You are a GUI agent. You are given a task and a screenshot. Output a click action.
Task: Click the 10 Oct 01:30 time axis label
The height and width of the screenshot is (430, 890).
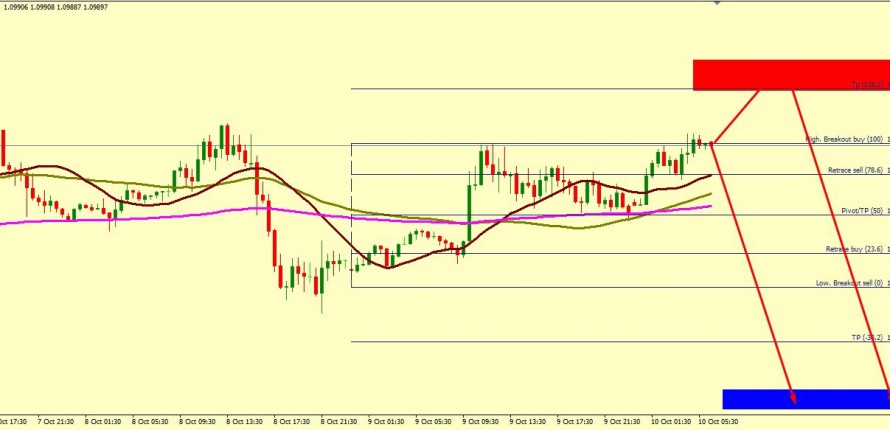(x=668, y=422)
